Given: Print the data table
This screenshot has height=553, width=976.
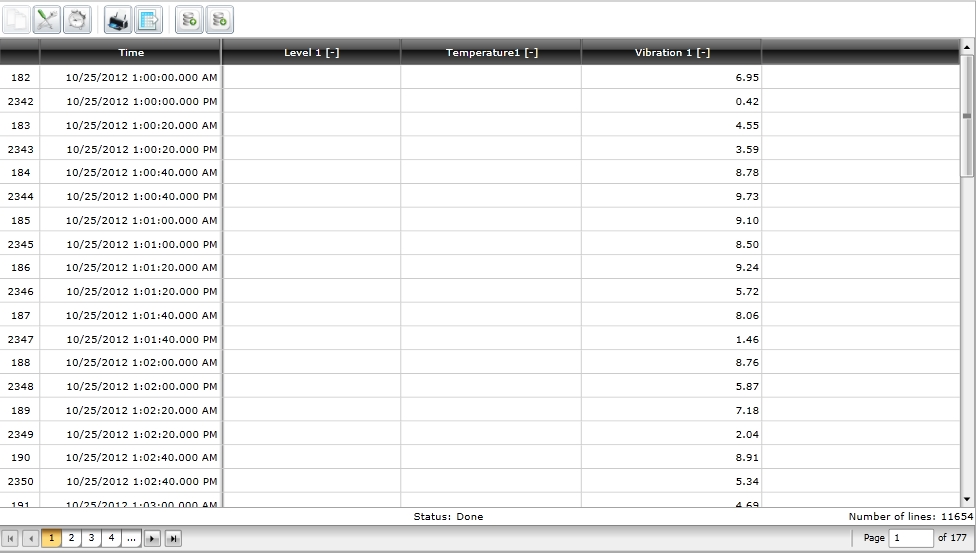Looking at the screenshot, I should pos(118,19).
